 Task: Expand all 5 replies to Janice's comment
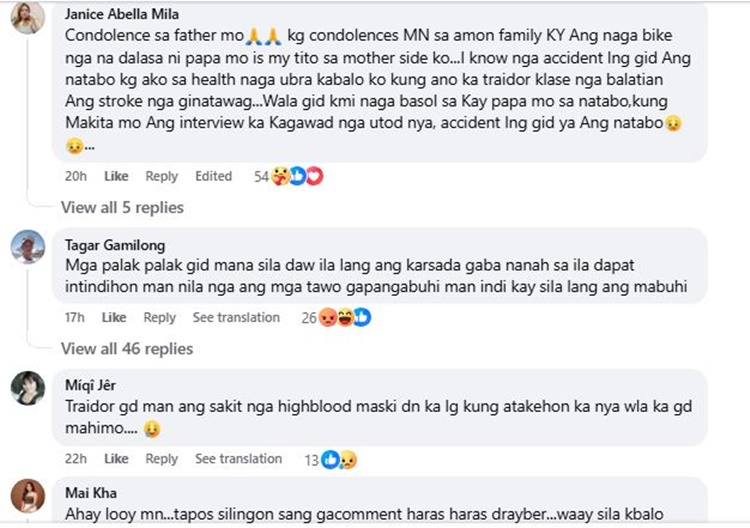pos(122,207)
